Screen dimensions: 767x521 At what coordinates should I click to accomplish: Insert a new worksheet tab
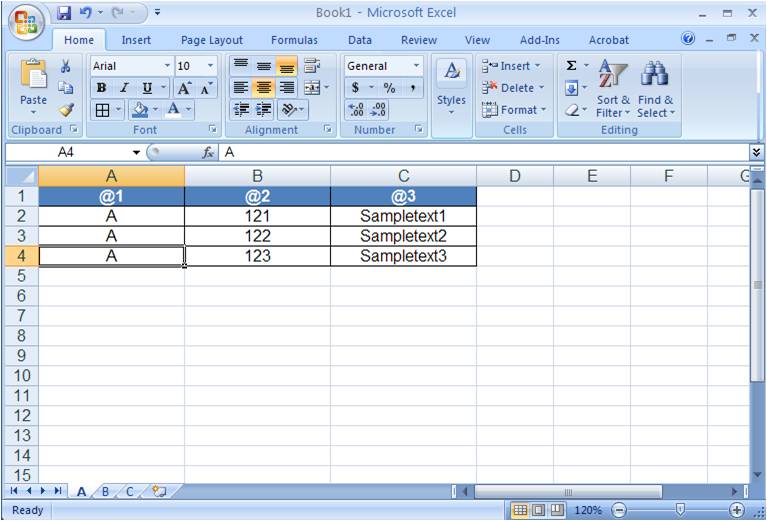[159, 491]
